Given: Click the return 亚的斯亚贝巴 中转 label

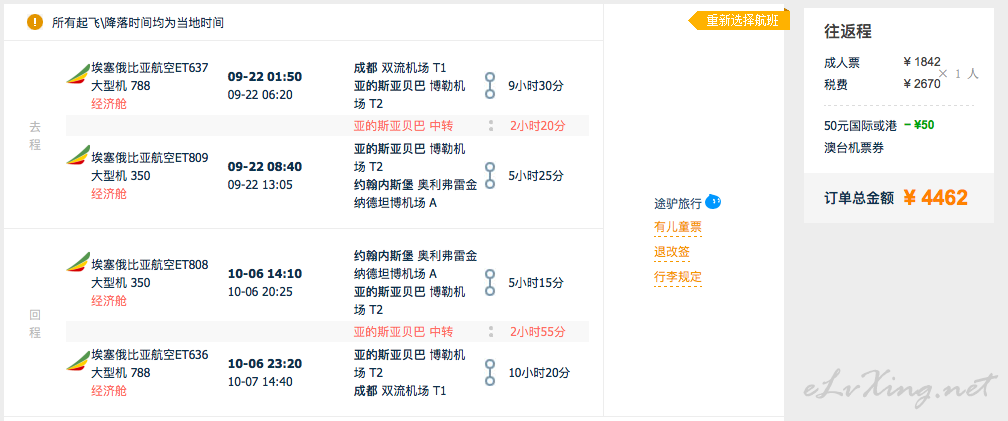Looking at the screenshot, I should coord(404,332).
